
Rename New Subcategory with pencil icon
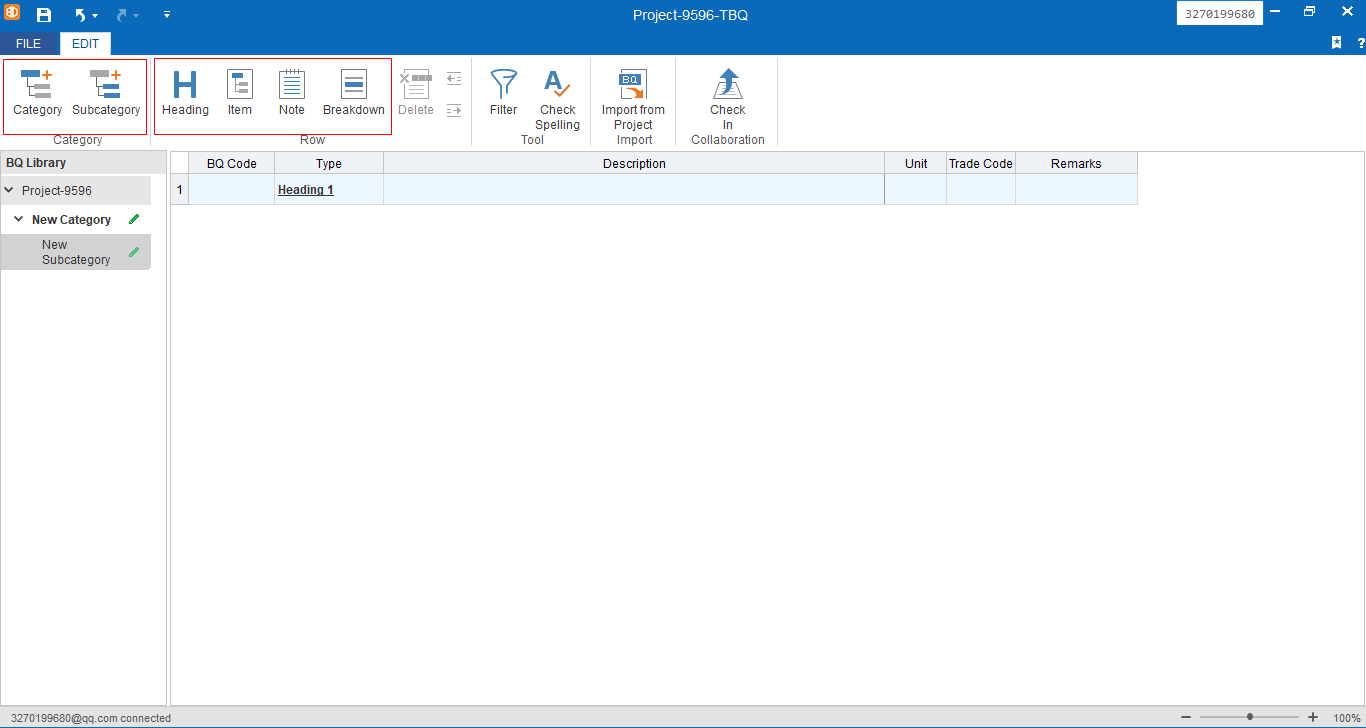(134, 252)
